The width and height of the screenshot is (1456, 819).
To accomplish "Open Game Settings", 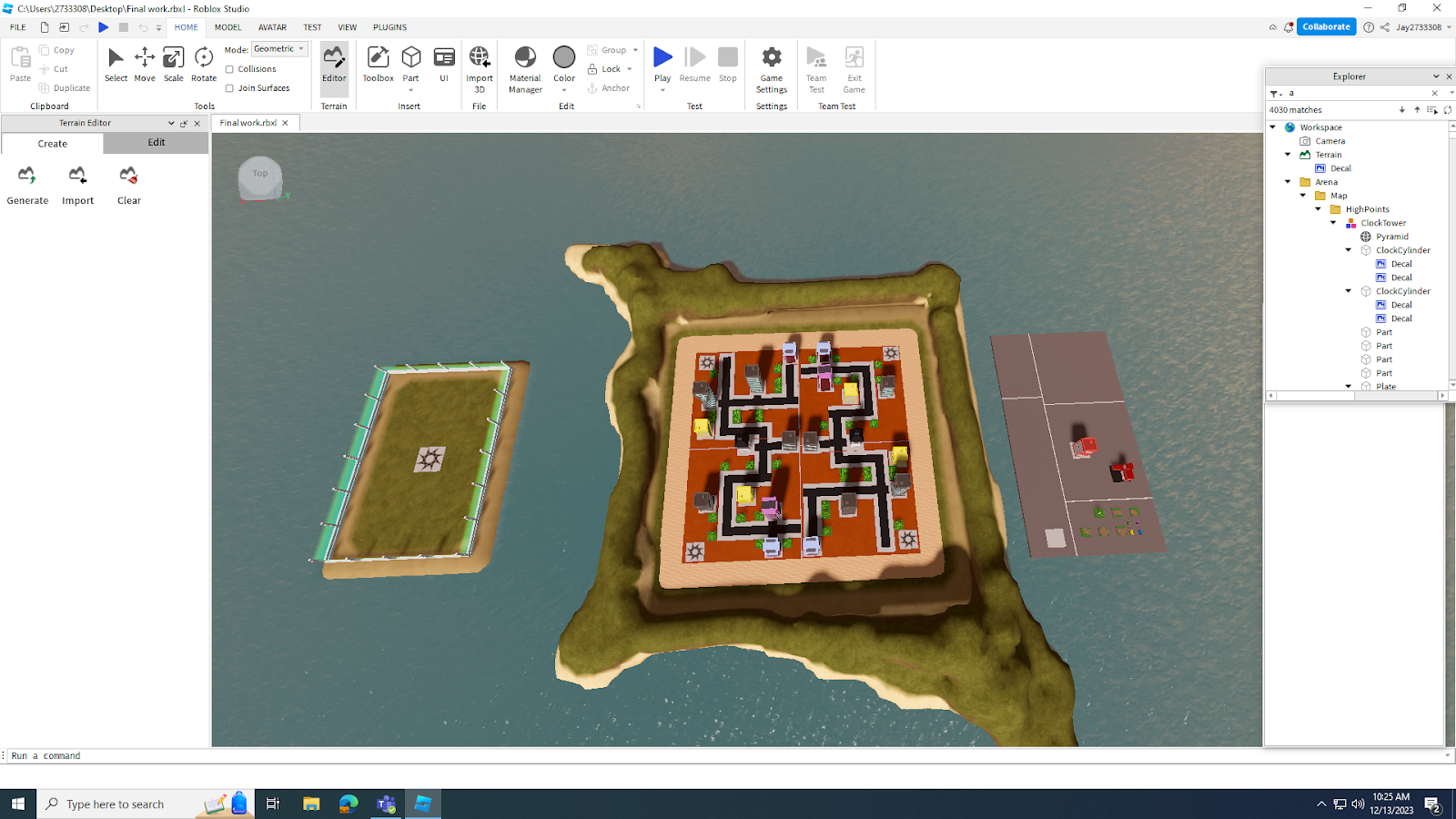I will [x=772, y=69].
